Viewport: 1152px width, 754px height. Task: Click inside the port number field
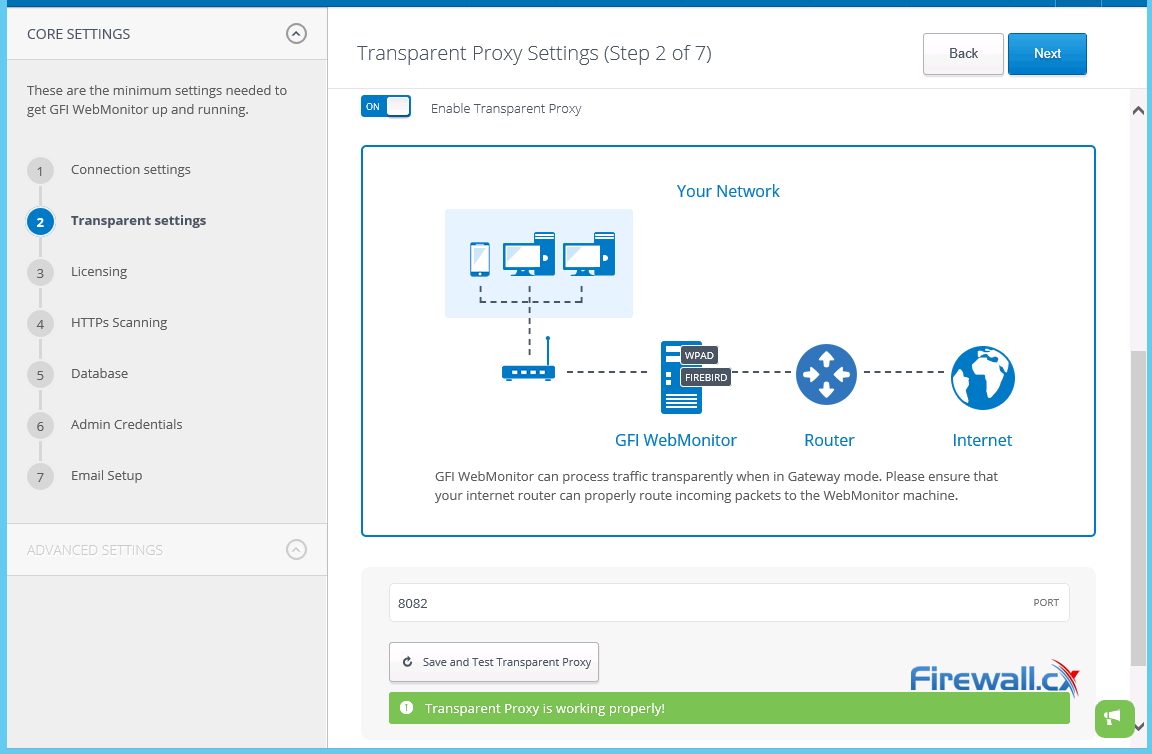[729, 603]
